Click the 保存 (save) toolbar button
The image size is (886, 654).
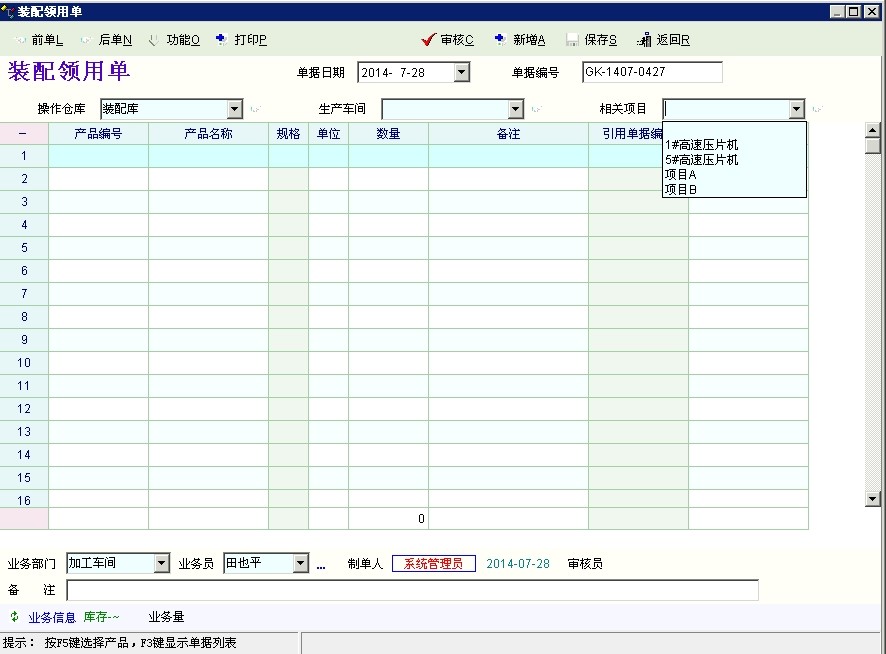click(592, 40)
